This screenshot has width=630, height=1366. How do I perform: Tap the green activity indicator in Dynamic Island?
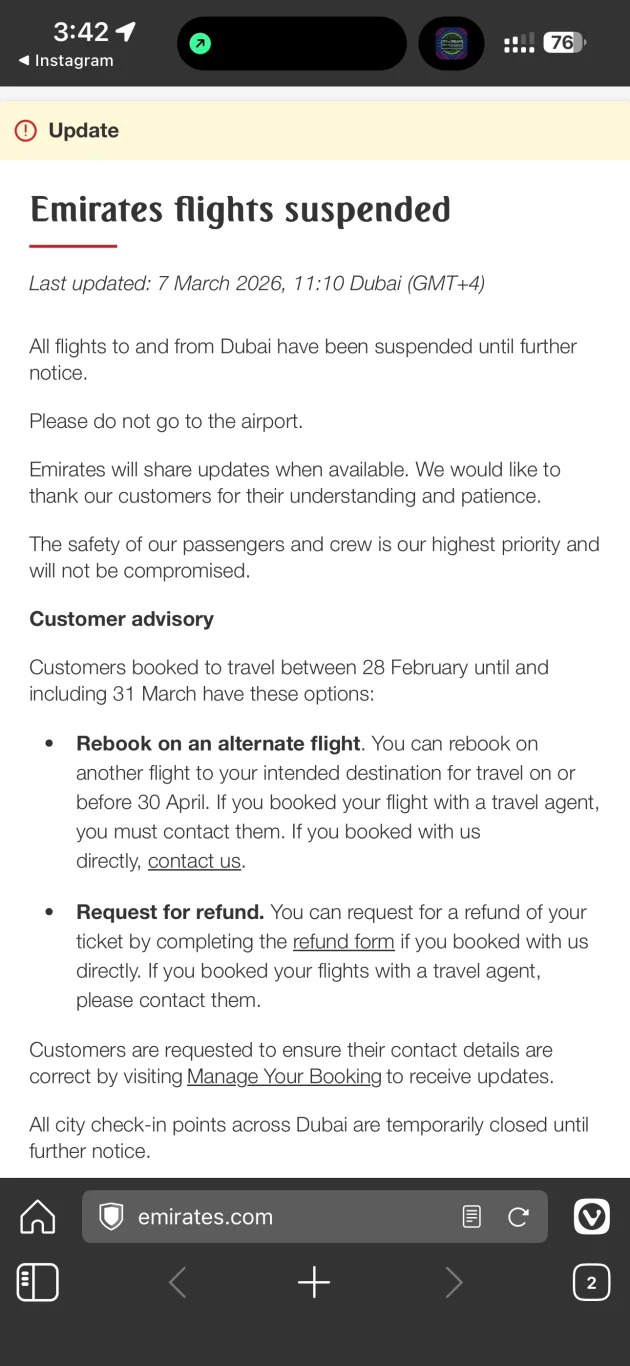tap(200, 44)
